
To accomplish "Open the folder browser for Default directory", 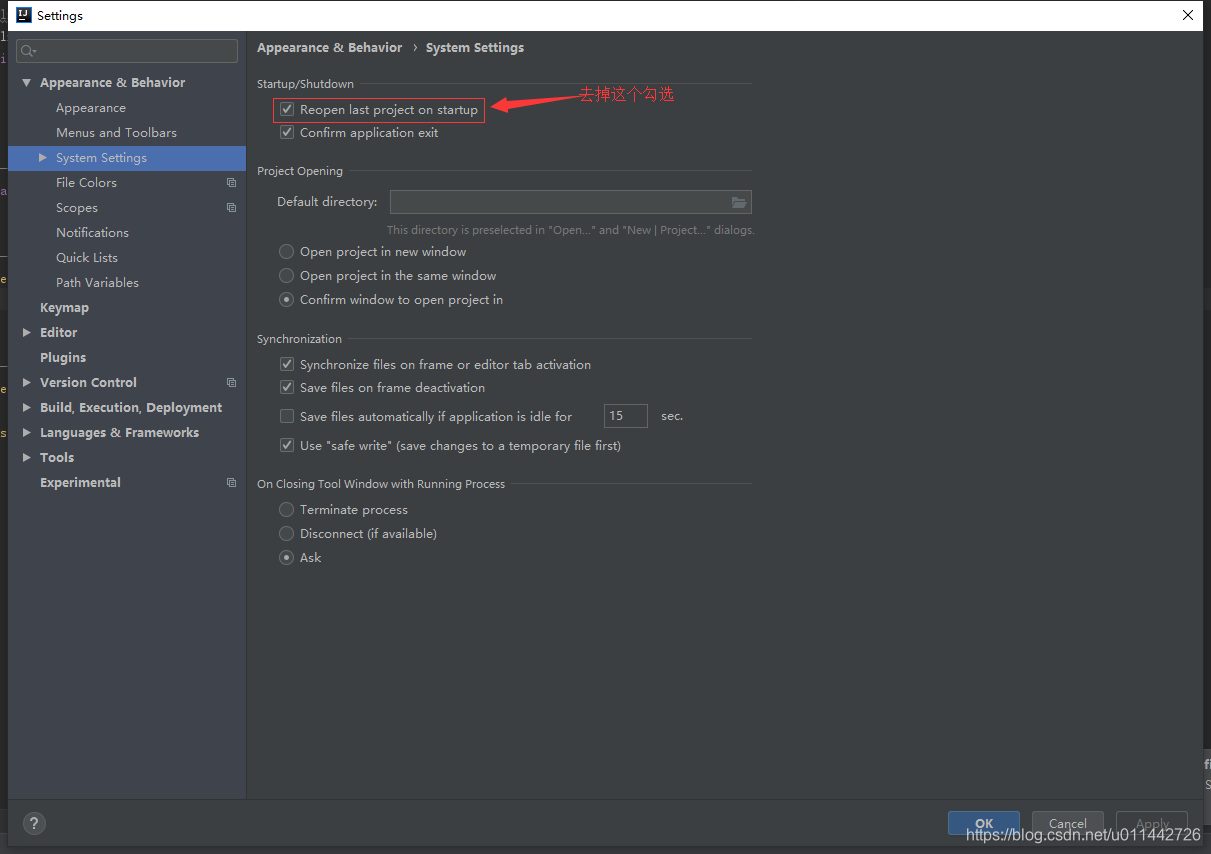I will 739,202.
